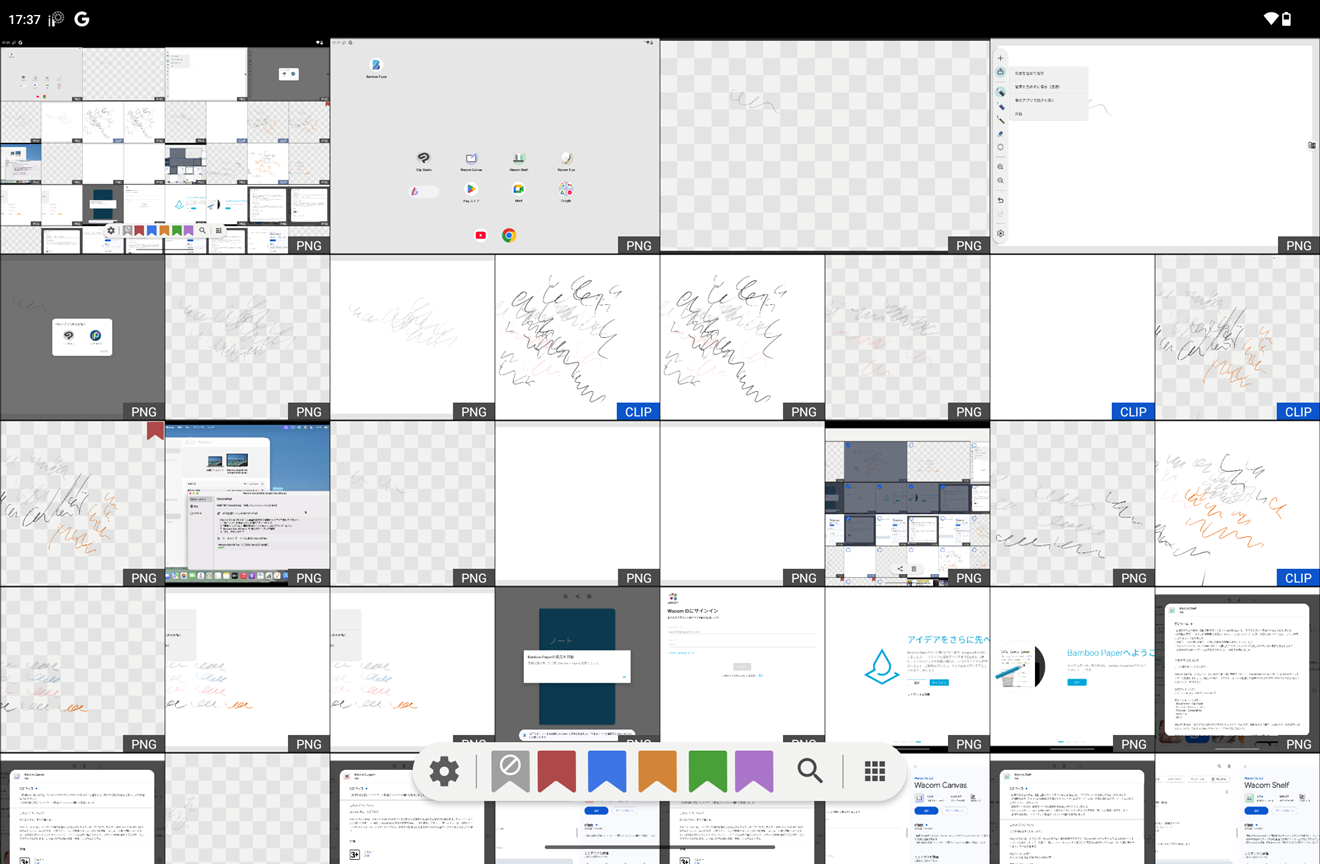Tap the 17:37 clock in status bar
Viewport: 1320px width, 864px height.
24,18
